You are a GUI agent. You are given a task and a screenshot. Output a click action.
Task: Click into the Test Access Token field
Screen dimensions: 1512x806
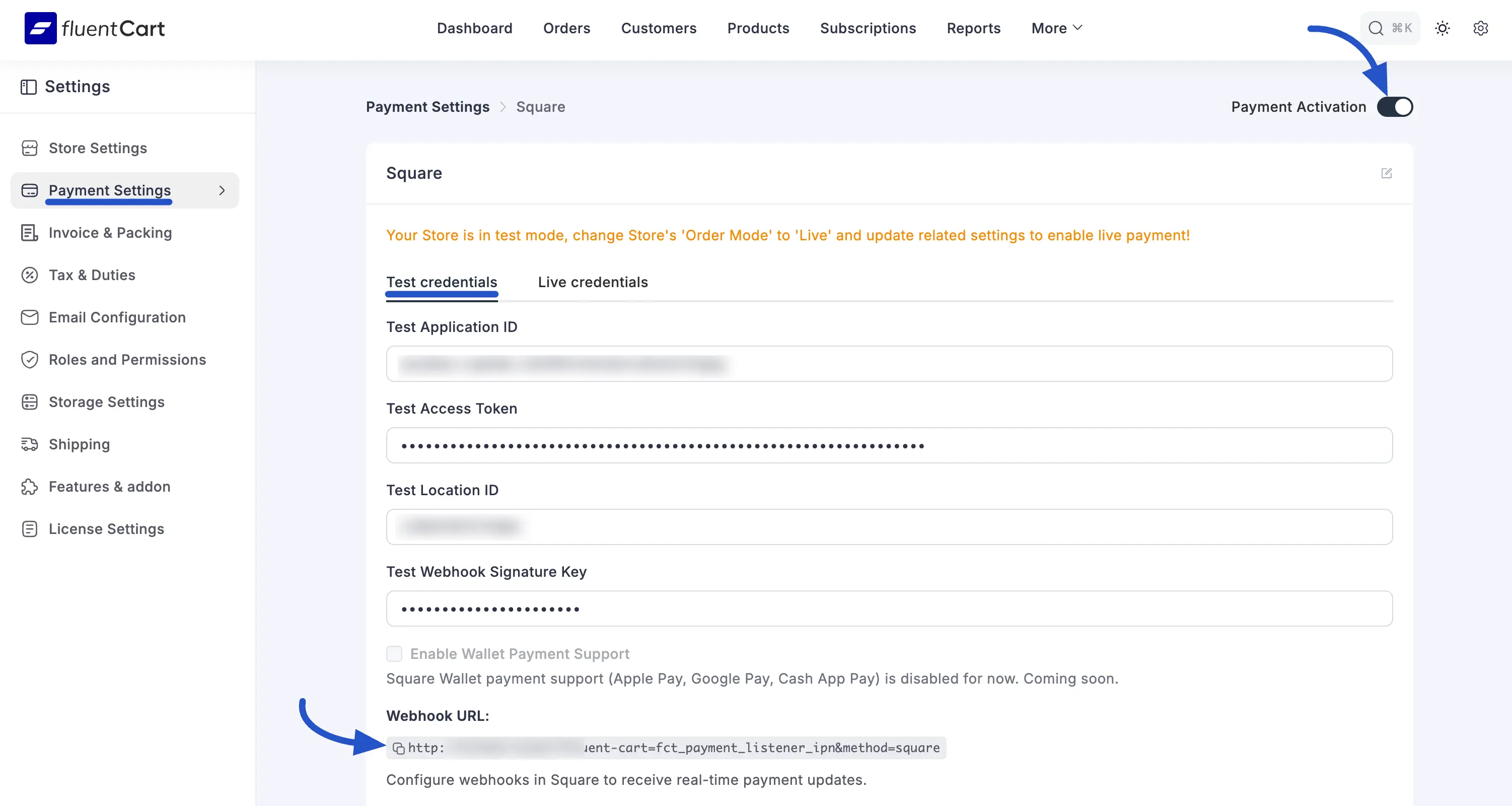point(889,445)
